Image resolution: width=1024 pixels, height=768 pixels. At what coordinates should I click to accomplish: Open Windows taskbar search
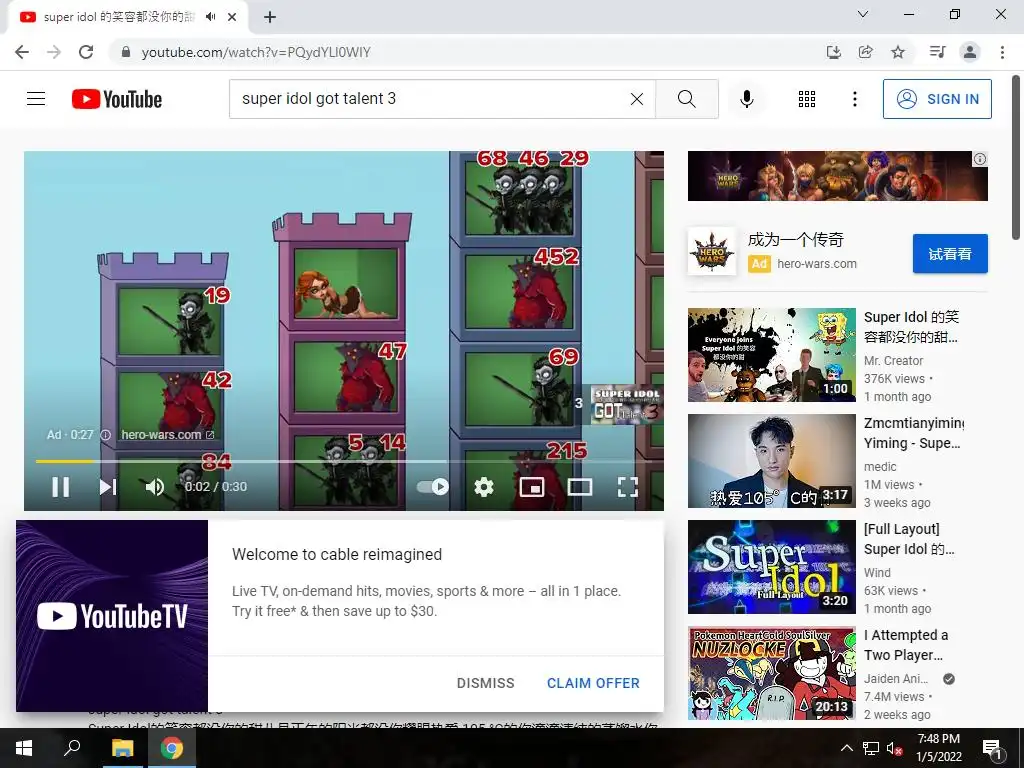click(x=72, y=748)
